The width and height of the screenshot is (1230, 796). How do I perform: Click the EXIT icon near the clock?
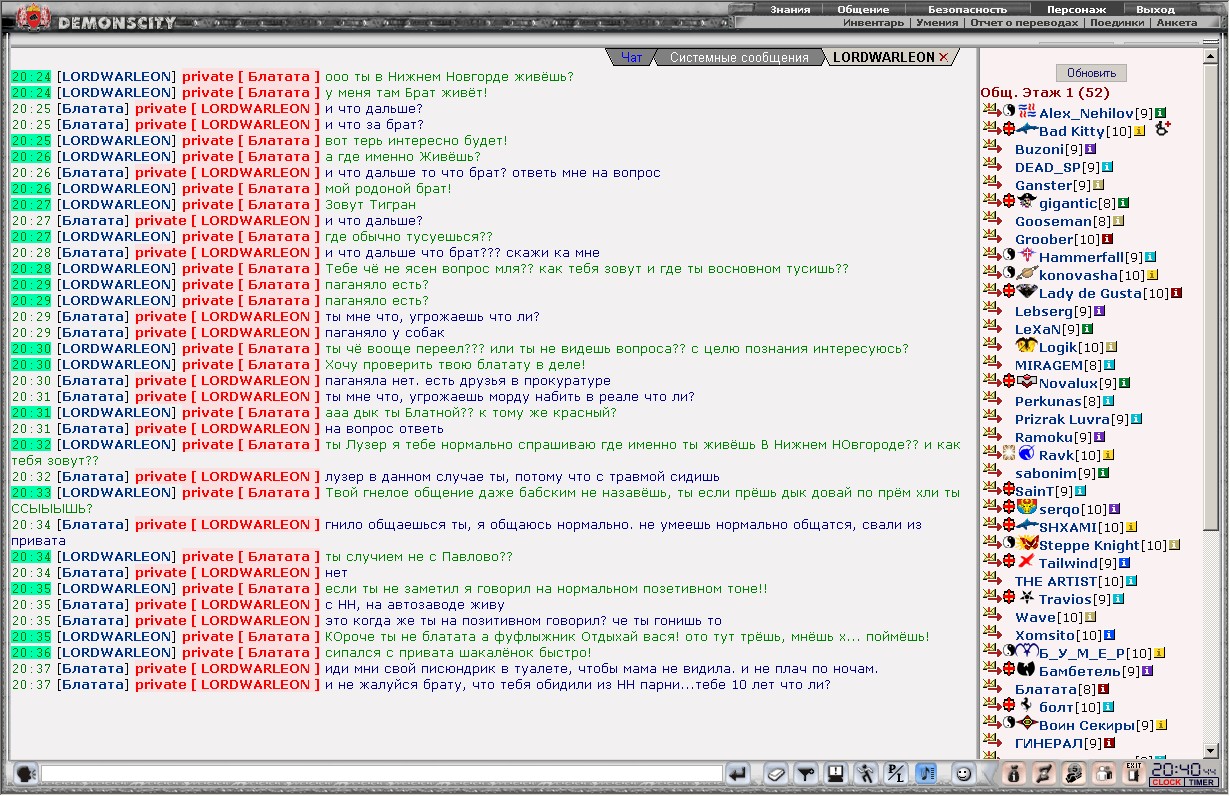pos(1133,772)
